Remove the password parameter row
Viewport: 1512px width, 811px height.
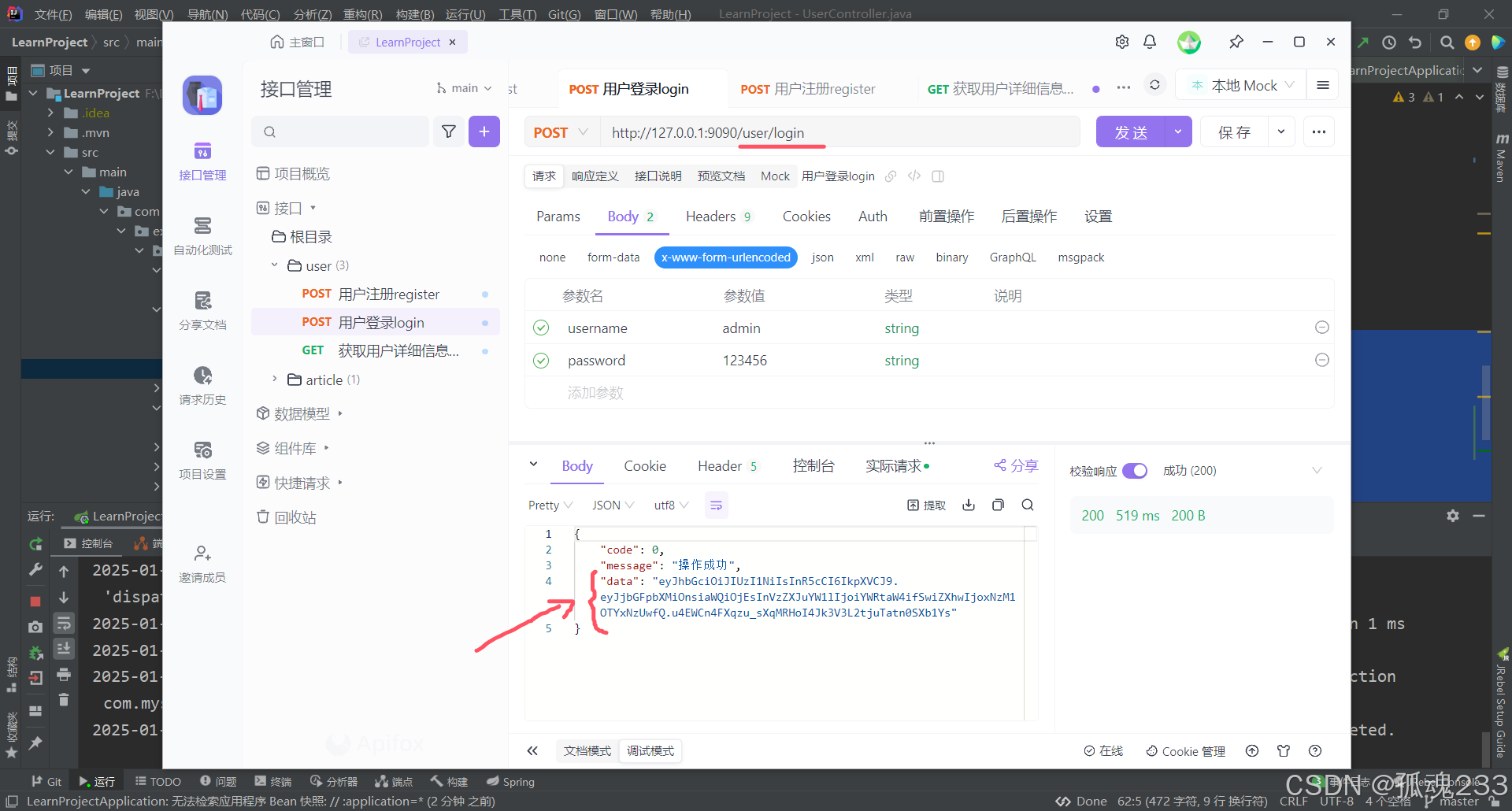point(1322,360)
